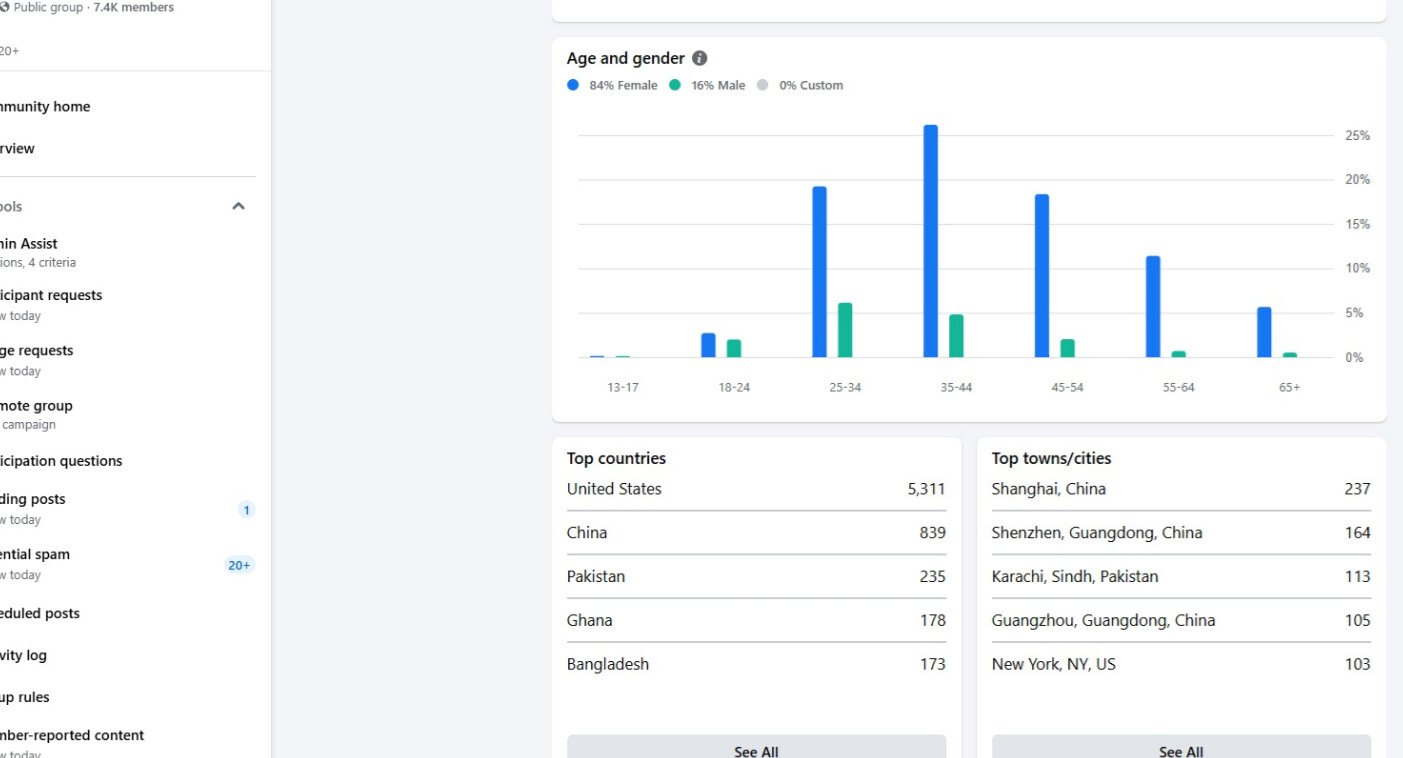See all top towns/cities
Viewport: 1403px width, 758px height.
click(1180, 750)
